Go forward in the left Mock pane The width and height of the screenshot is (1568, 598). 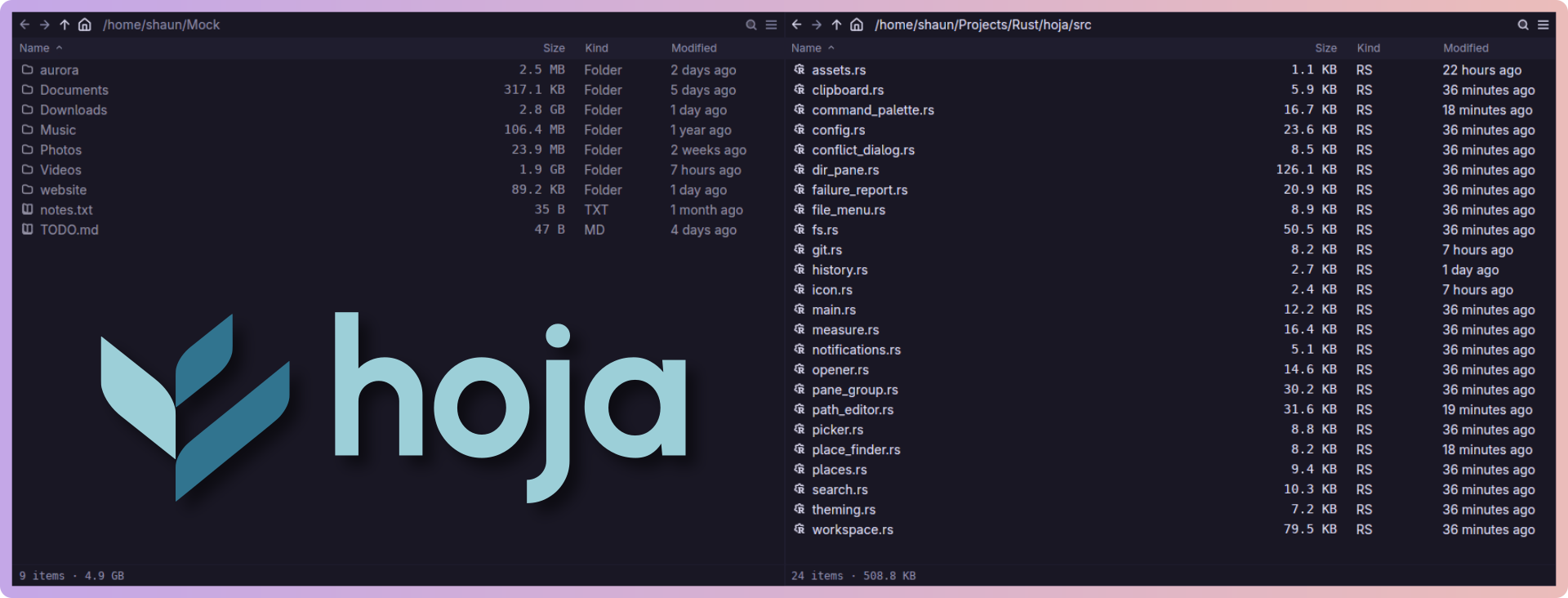point(45,25)
